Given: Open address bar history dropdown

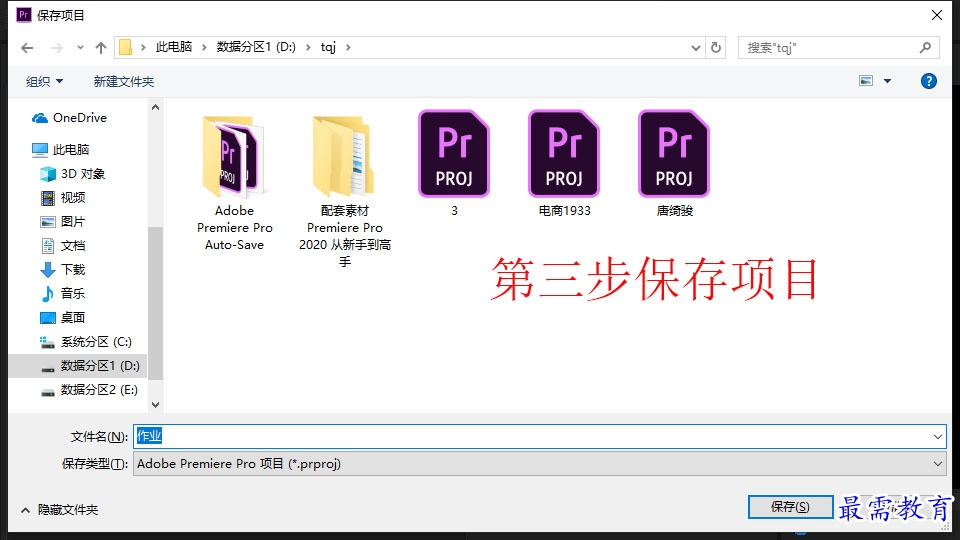Looking at the screenshot, I should click(x=696, y=48).
